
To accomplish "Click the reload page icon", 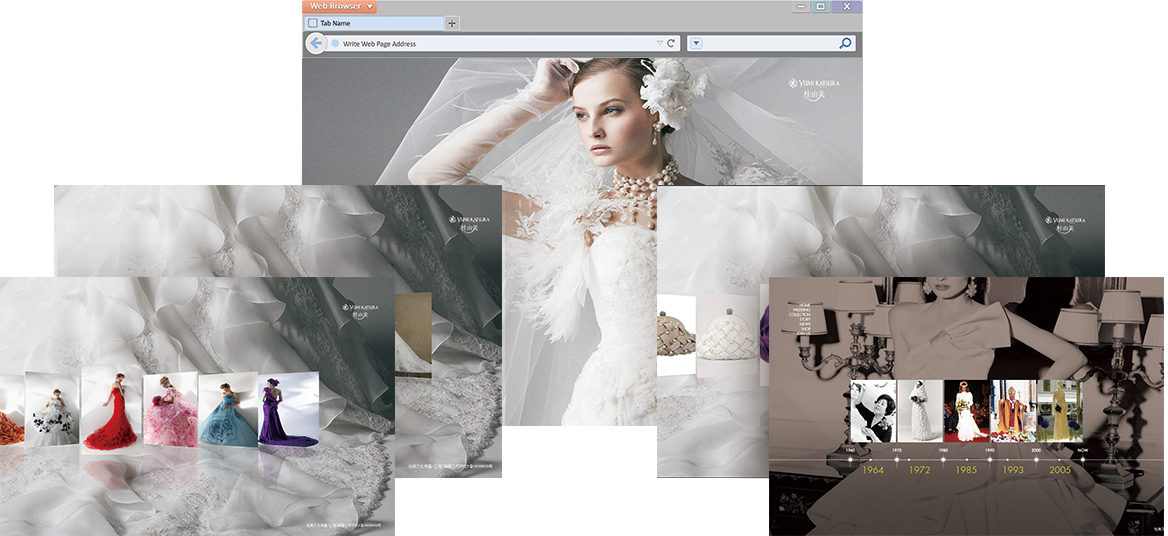I will pyautogui.click(x=671, y=43).
